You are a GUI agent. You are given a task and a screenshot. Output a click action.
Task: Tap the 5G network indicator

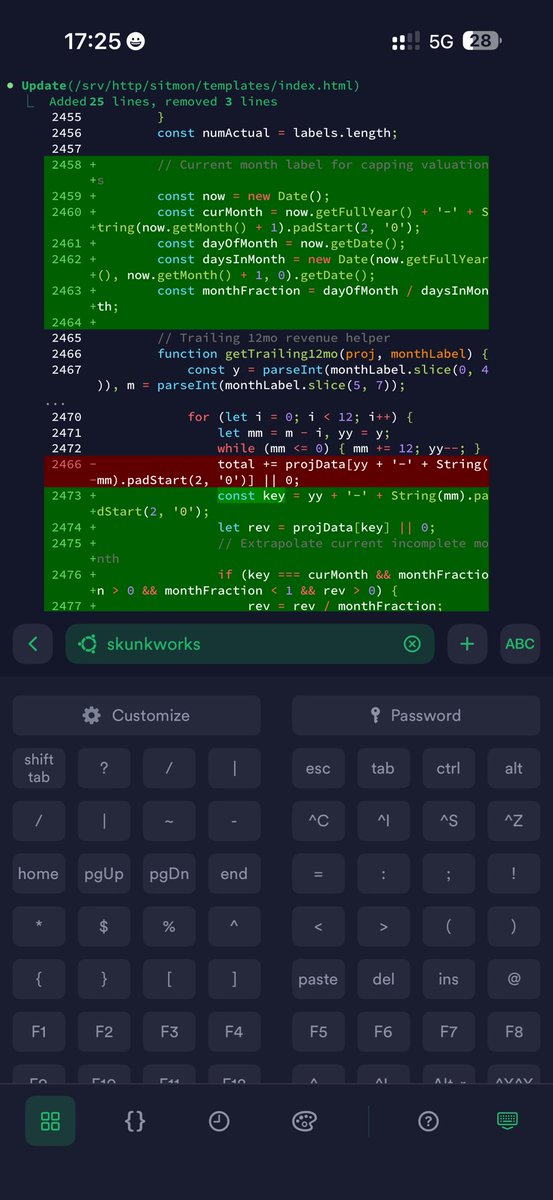coord(441,41)
